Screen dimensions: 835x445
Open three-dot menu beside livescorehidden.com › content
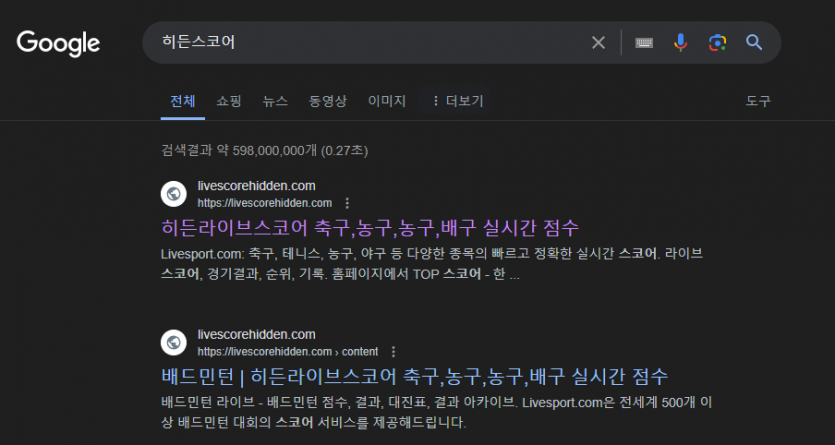(x=394, y=351)
